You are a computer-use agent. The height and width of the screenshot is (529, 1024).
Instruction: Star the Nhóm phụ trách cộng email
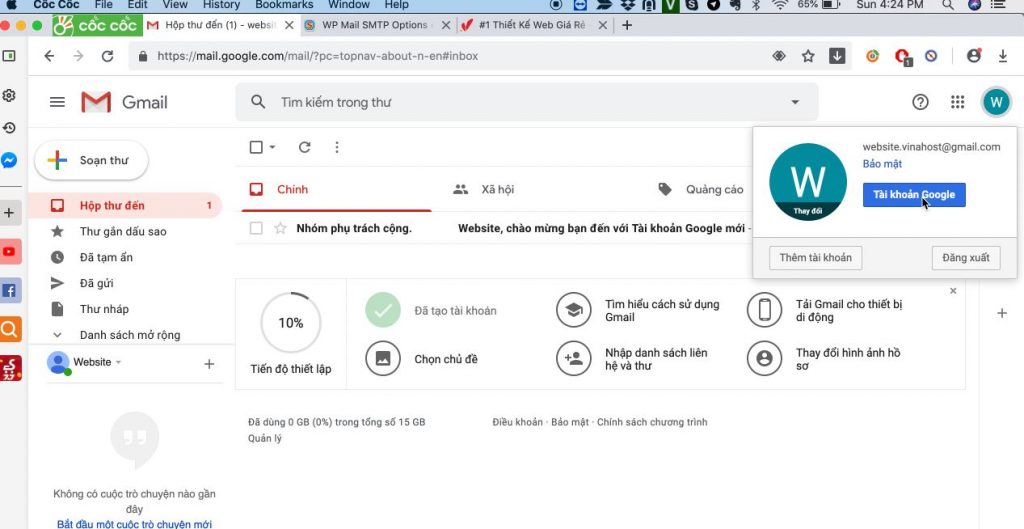point(281,228)
